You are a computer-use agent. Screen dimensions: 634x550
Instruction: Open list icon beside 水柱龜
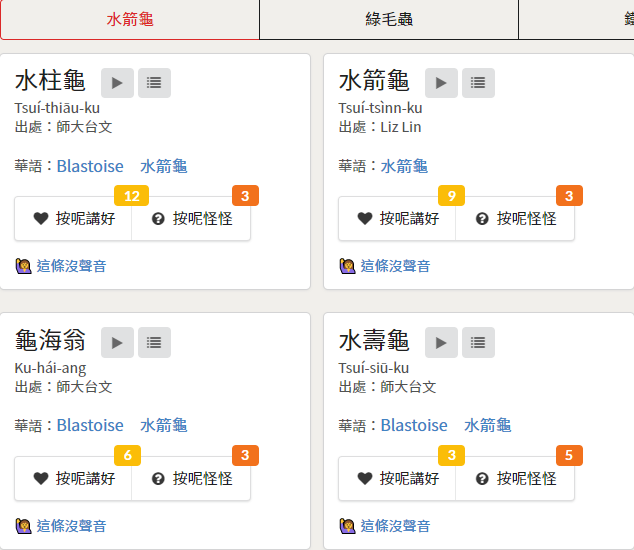click(x=154, y=83)
